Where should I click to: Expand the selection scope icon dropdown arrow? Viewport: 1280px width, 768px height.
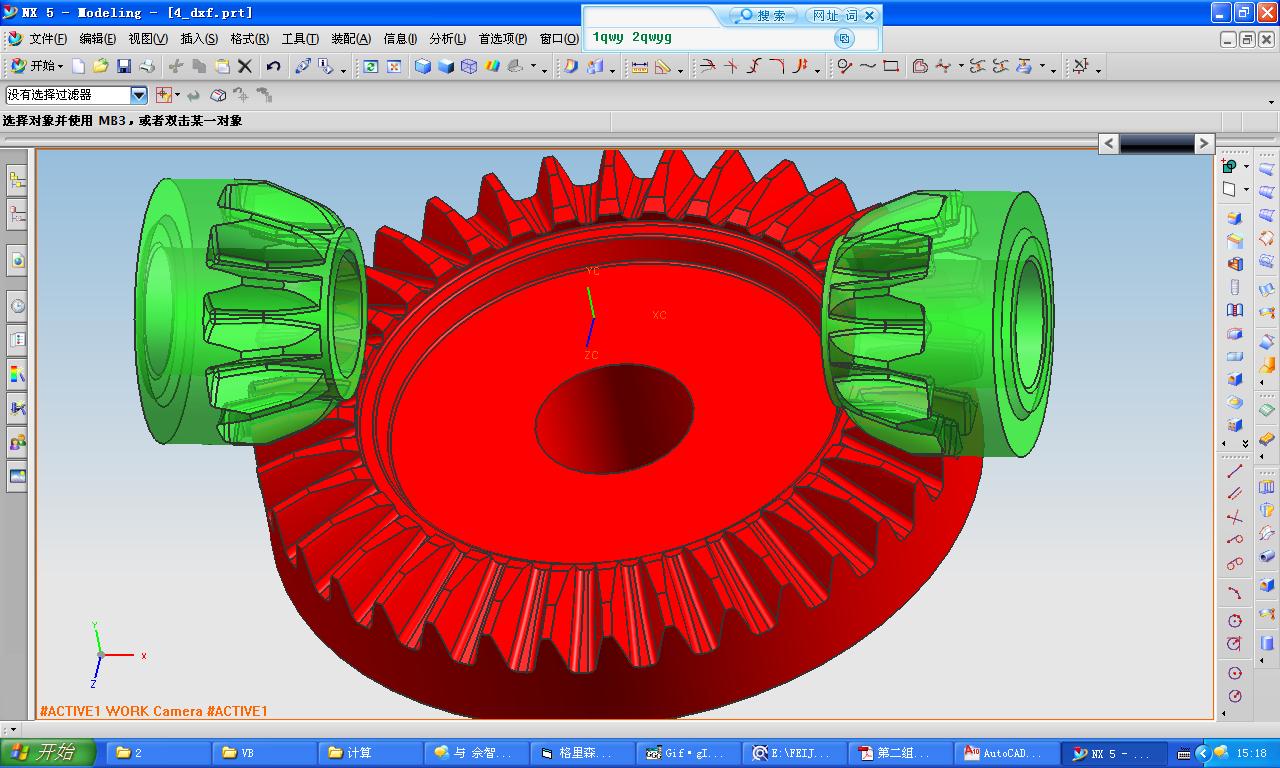pos(177,96)
